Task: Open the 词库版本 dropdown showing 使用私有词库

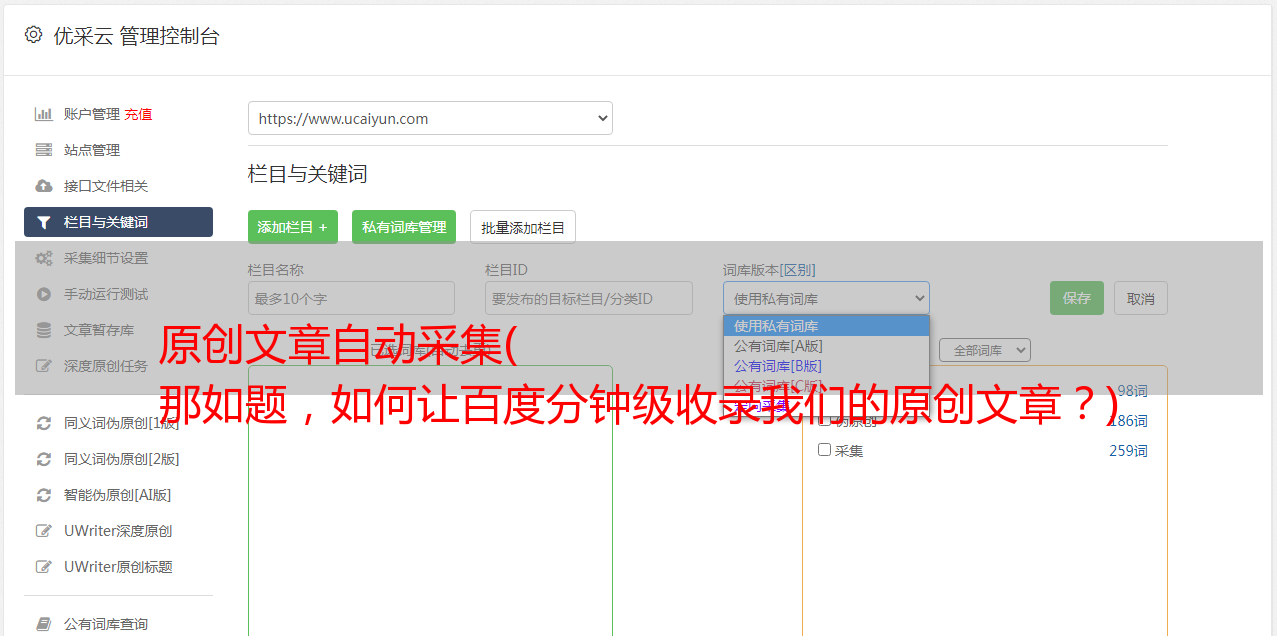Action: tap(826, 298)
